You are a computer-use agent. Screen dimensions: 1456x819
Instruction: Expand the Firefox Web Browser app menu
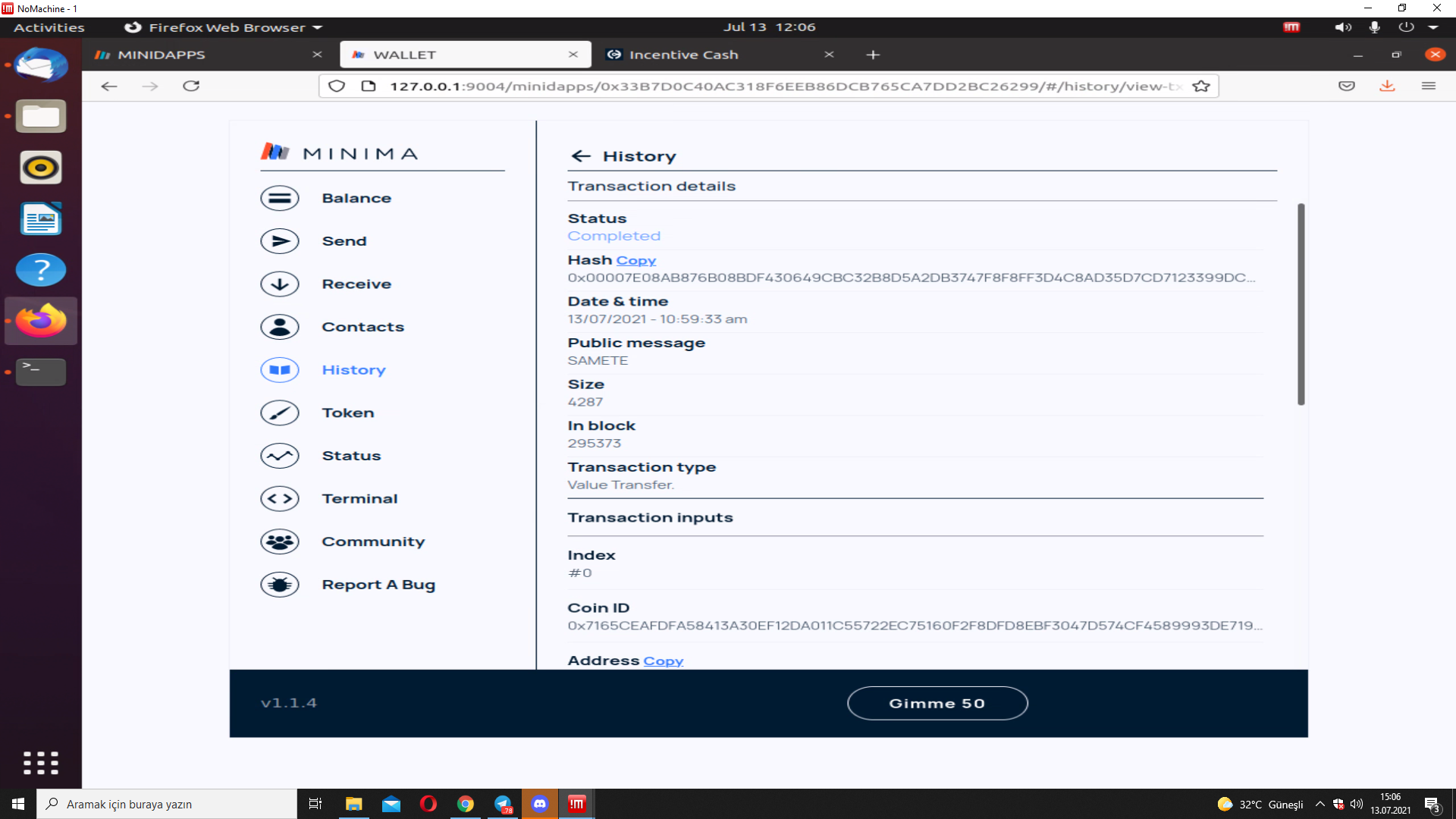(x=224, y=27)
